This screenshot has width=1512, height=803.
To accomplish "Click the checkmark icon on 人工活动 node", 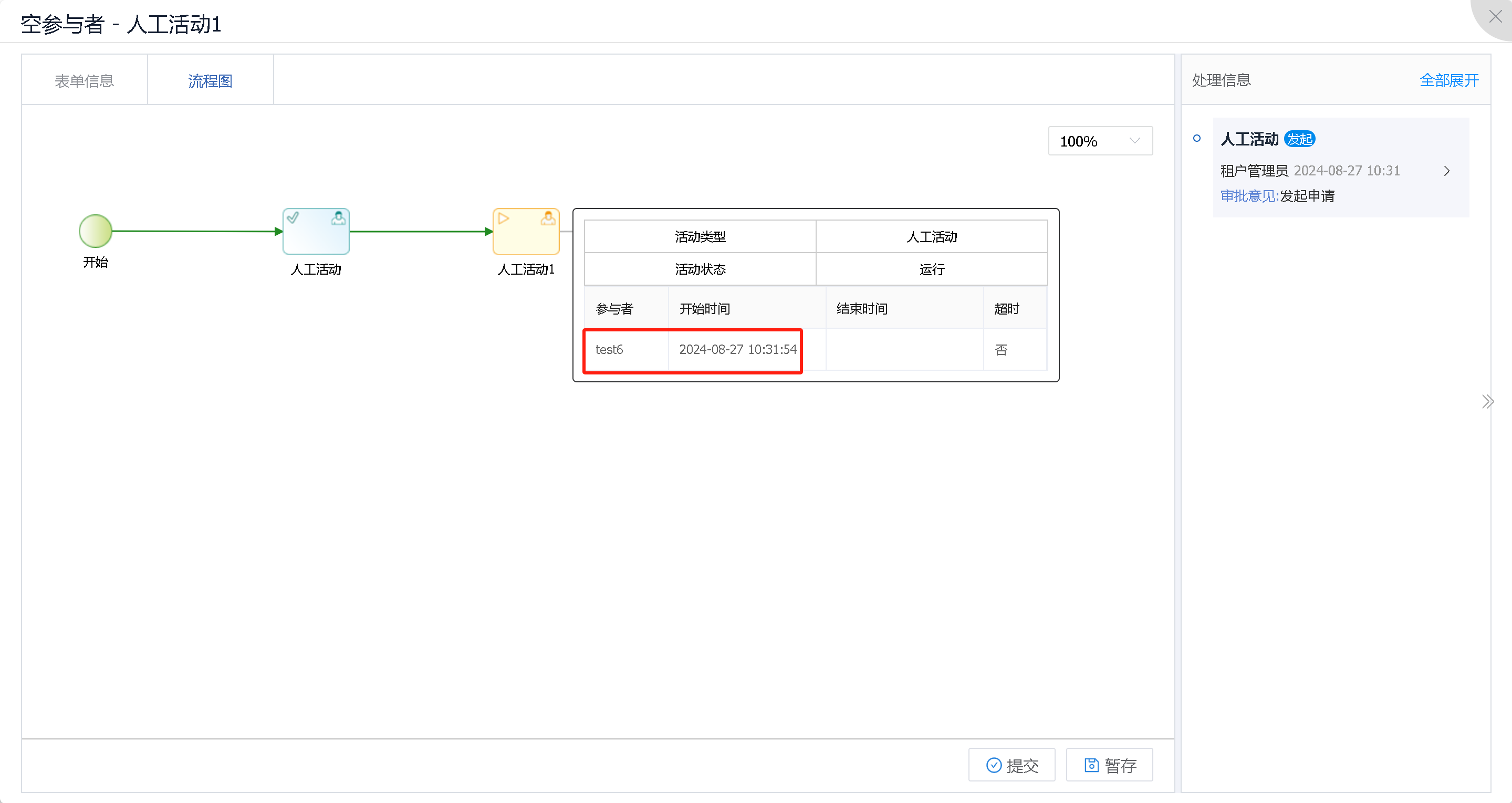I will pos(293,218).
